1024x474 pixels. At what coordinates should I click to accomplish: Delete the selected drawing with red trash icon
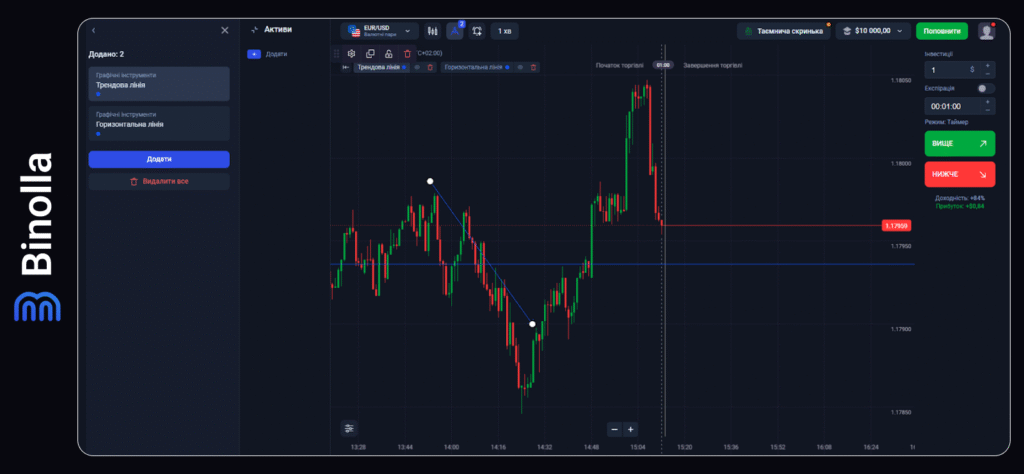pos(407,53)
